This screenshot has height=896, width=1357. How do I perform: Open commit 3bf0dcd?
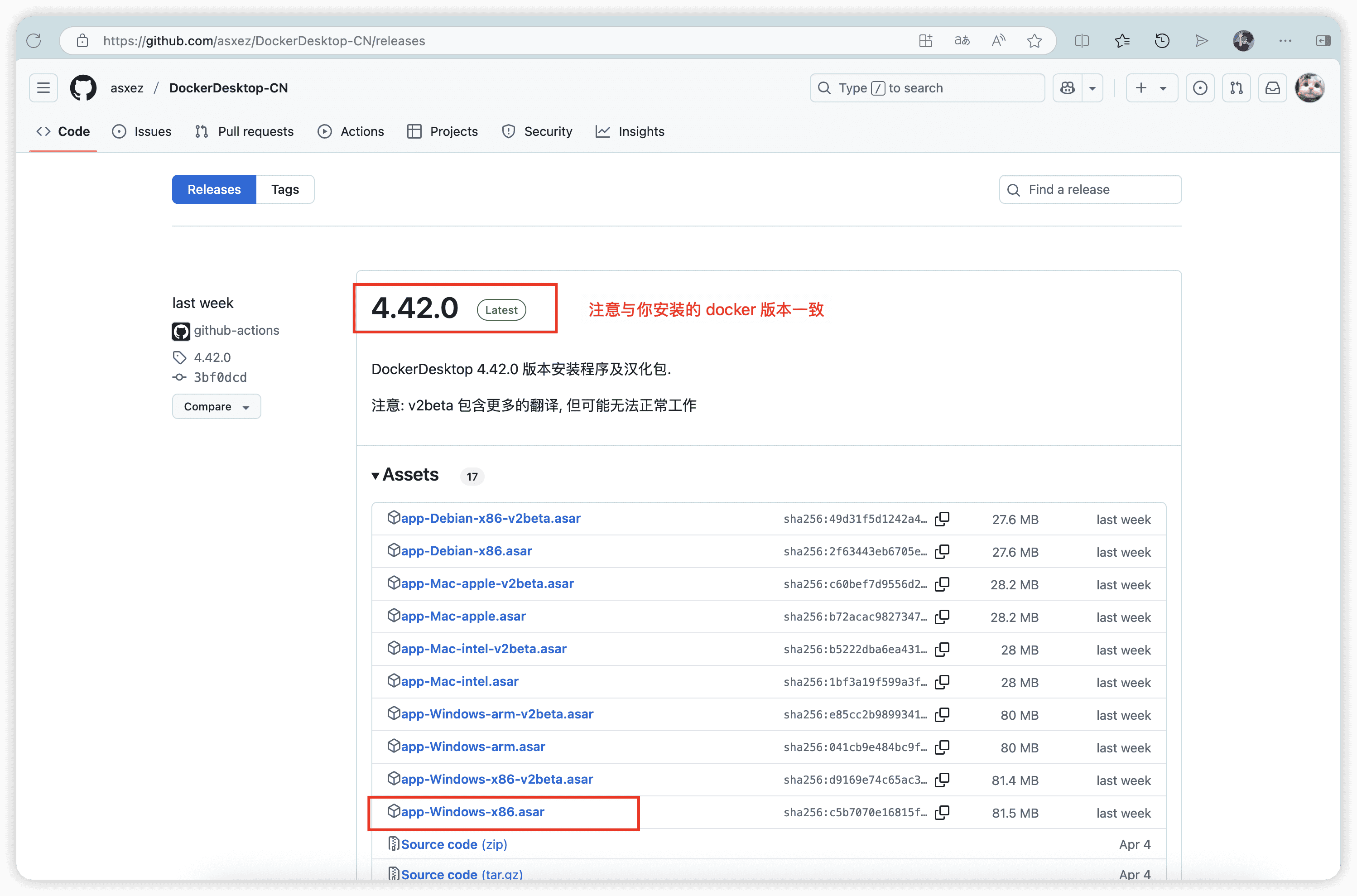click(x=220, y=377)
